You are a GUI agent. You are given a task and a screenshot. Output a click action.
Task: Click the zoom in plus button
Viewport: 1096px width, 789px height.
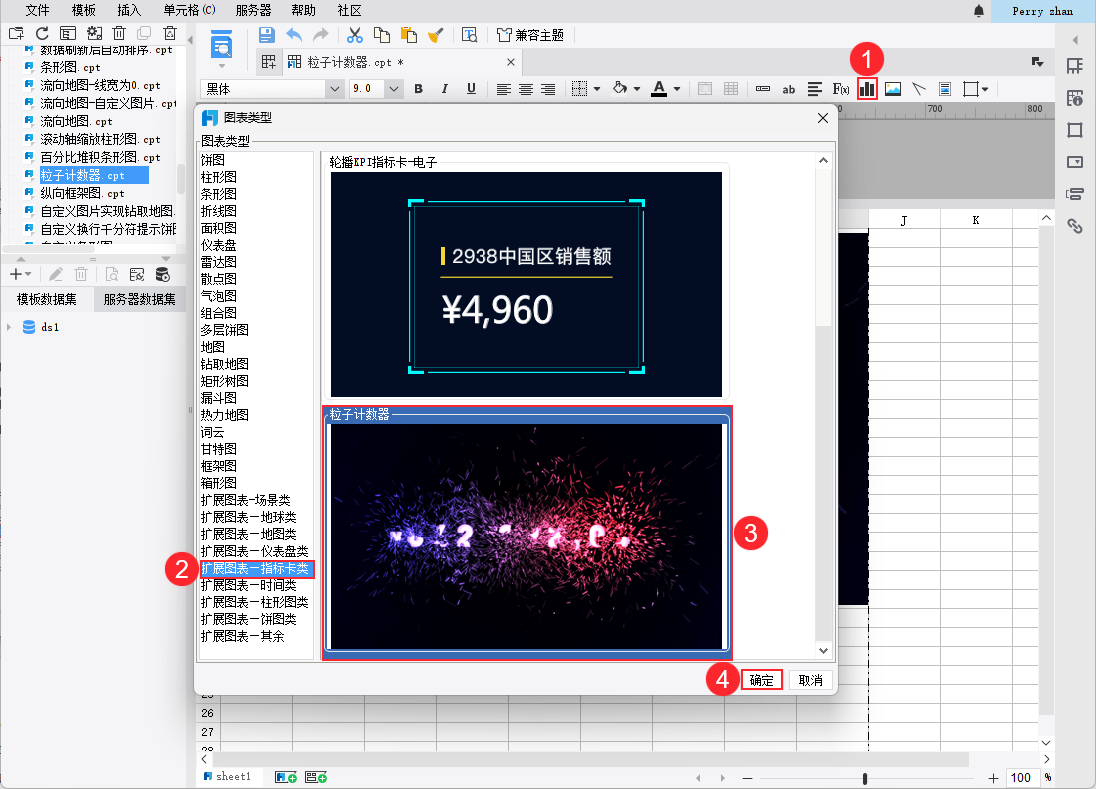[993, 778]
